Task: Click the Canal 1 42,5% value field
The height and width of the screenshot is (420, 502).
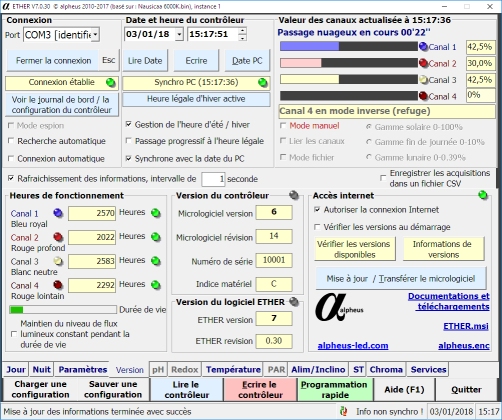Action: (480, 47)
